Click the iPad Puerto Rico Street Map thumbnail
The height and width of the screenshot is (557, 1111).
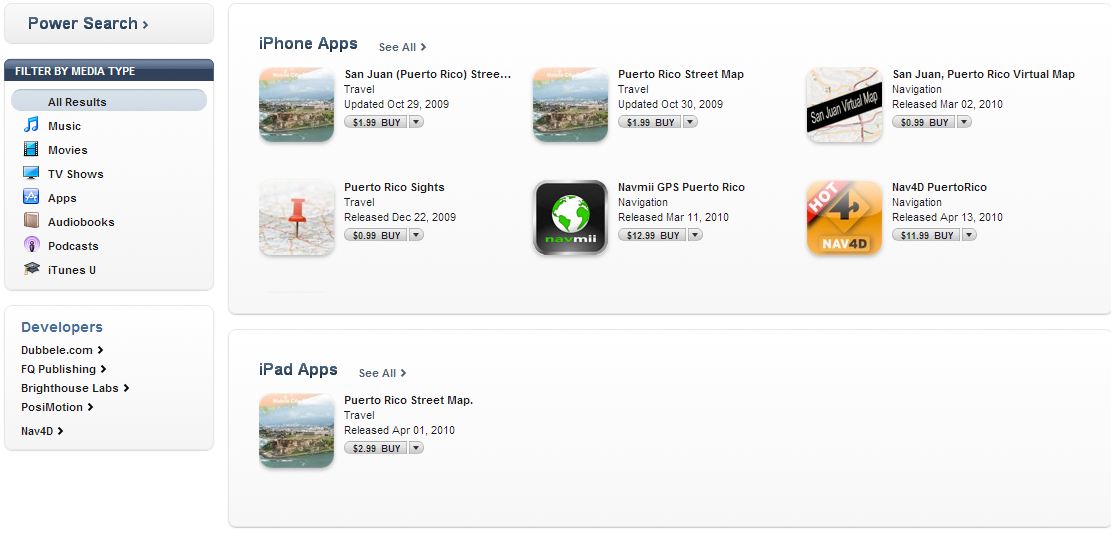coord(296,431)
